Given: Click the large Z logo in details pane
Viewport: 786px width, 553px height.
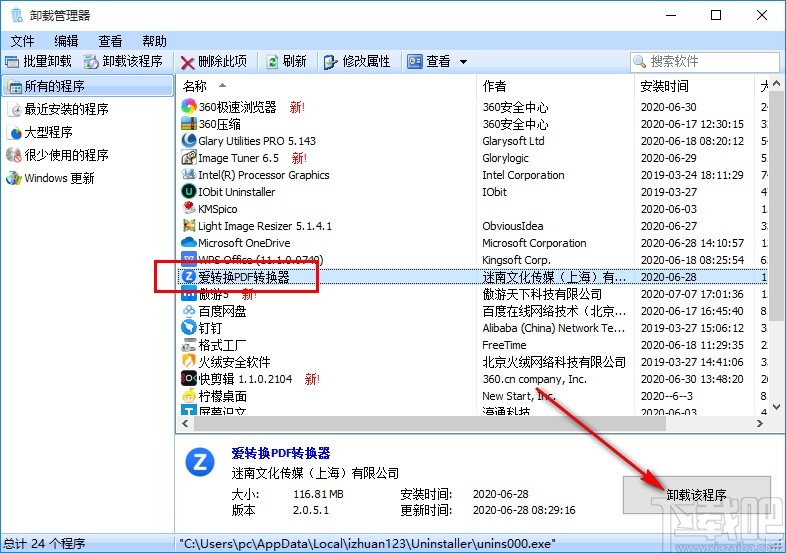Looking at the screenshot, I should [200, 462].
